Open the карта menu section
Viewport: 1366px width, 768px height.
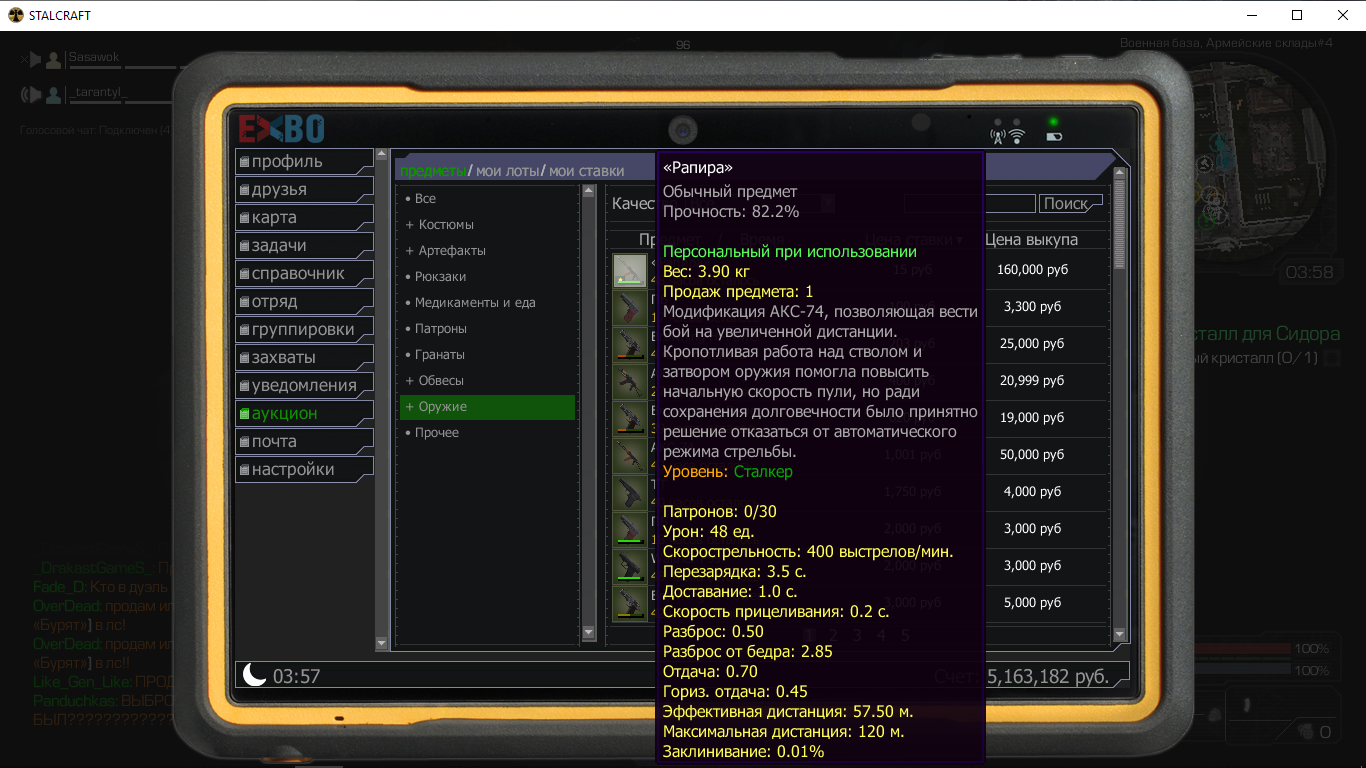pyautogui.click(x=304, y=217)
